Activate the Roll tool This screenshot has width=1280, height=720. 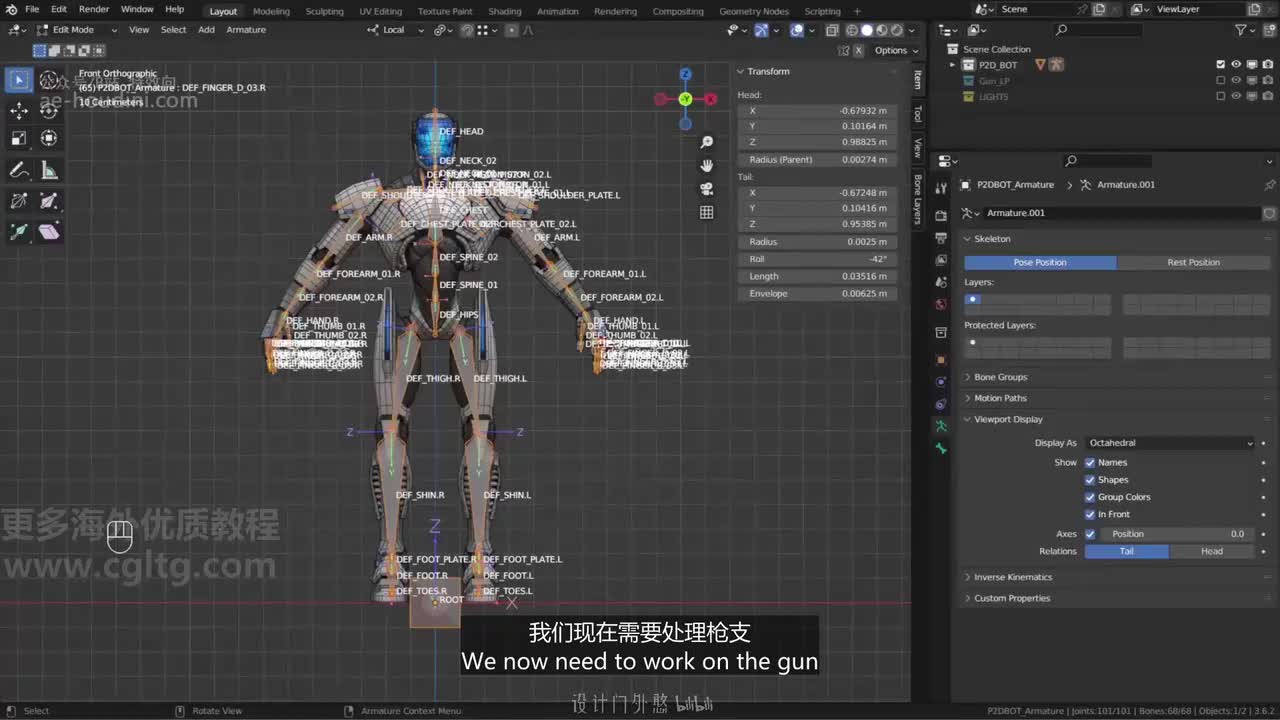tap(19, 201)
